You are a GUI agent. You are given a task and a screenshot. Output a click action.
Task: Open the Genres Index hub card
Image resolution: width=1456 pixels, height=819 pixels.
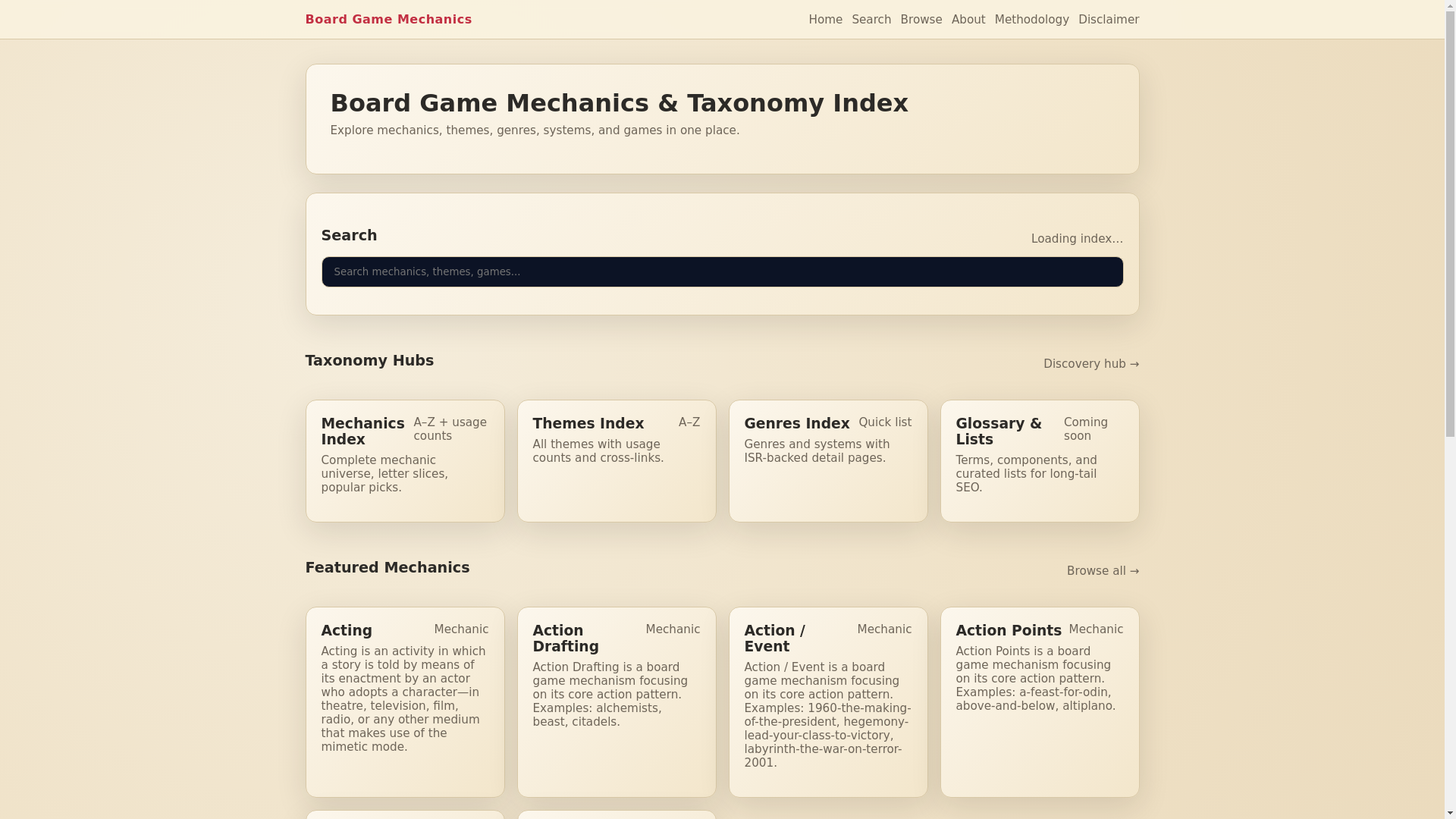click(x=828, y=461)
